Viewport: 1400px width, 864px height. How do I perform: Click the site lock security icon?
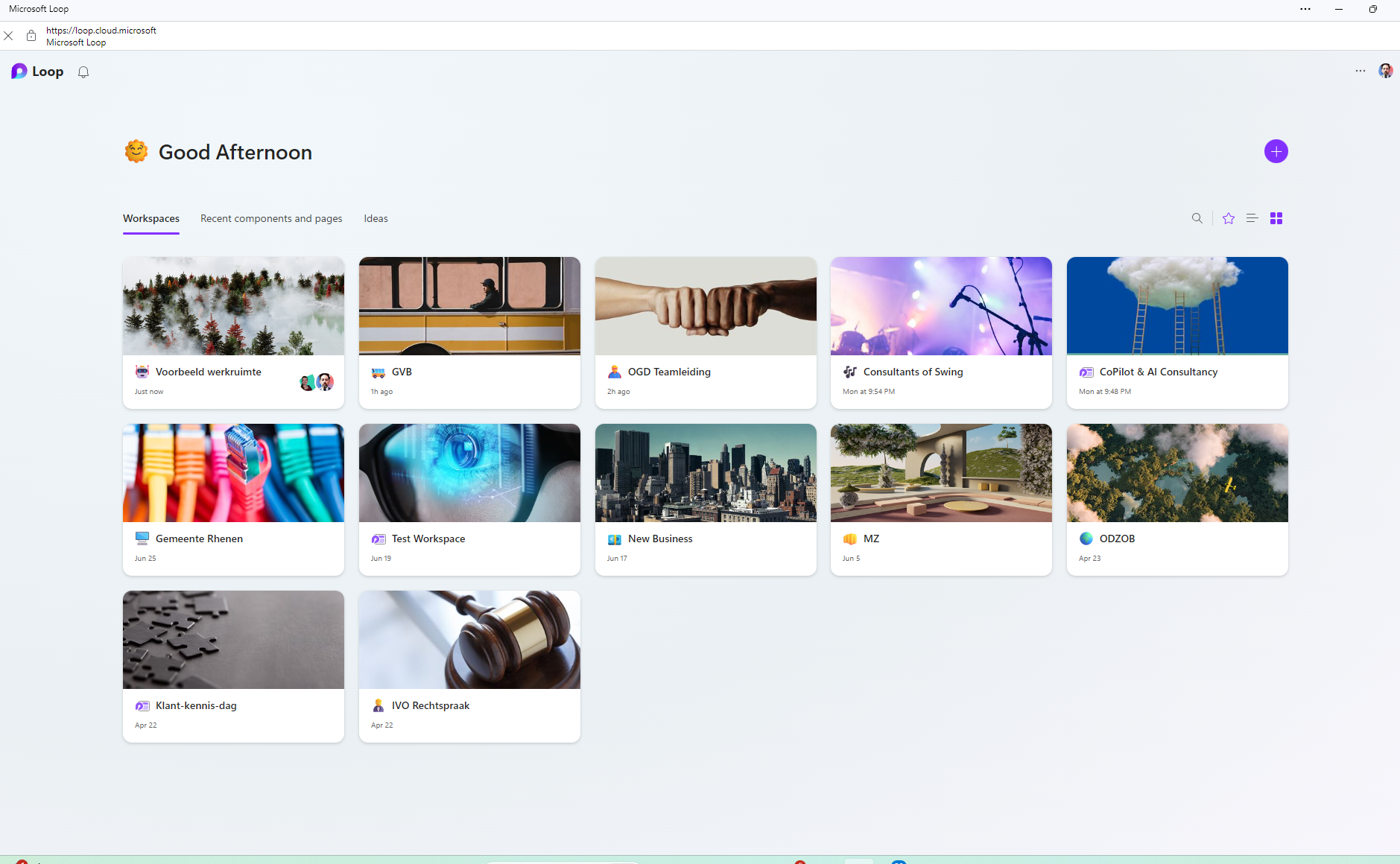pos(31,36)
